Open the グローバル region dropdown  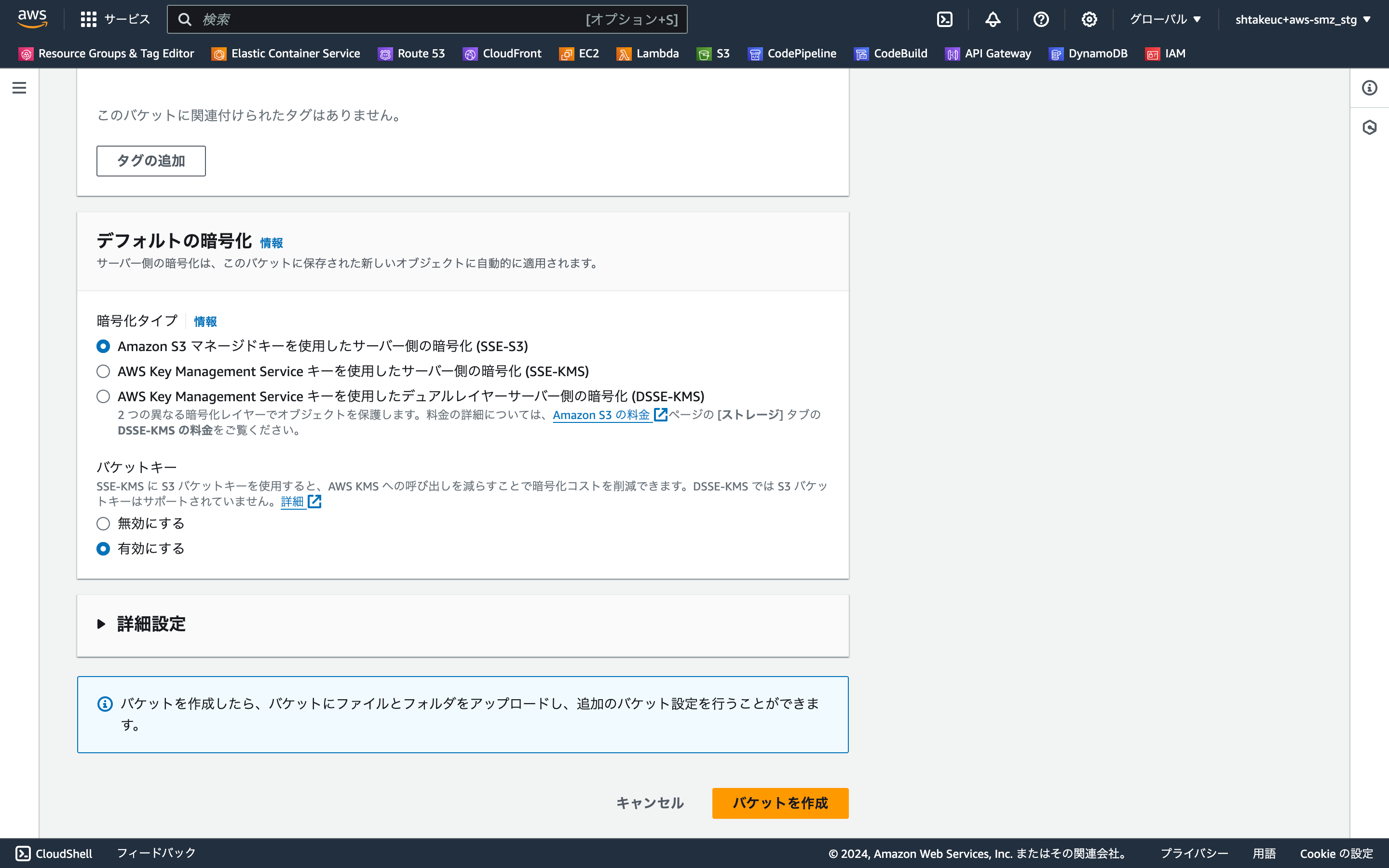click(x=1165, y=19)
